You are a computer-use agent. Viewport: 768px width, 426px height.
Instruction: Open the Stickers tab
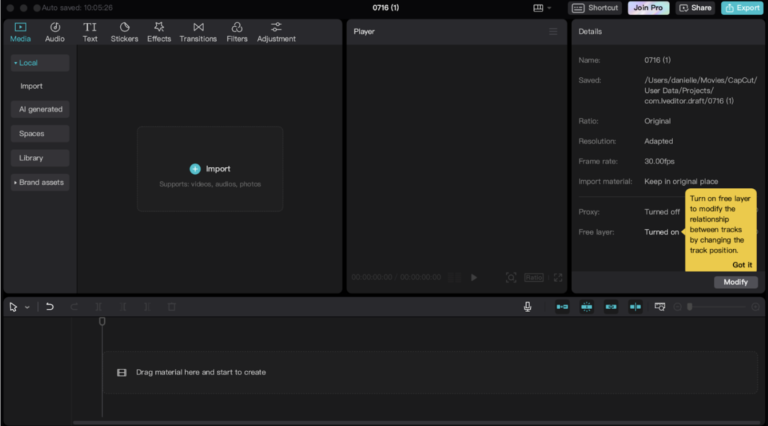[x=124, y=32]
